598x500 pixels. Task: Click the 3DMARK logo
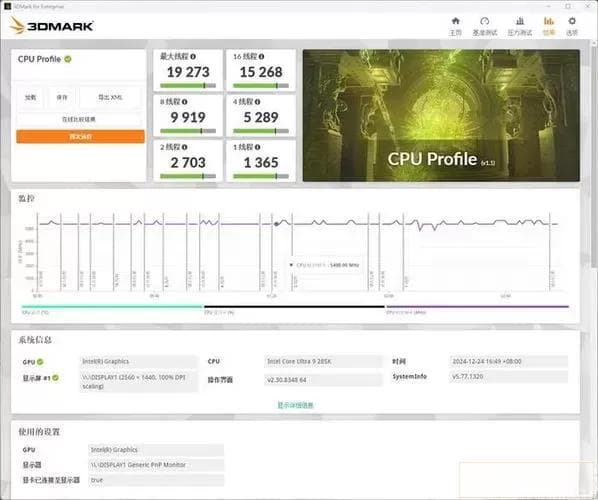52,26
